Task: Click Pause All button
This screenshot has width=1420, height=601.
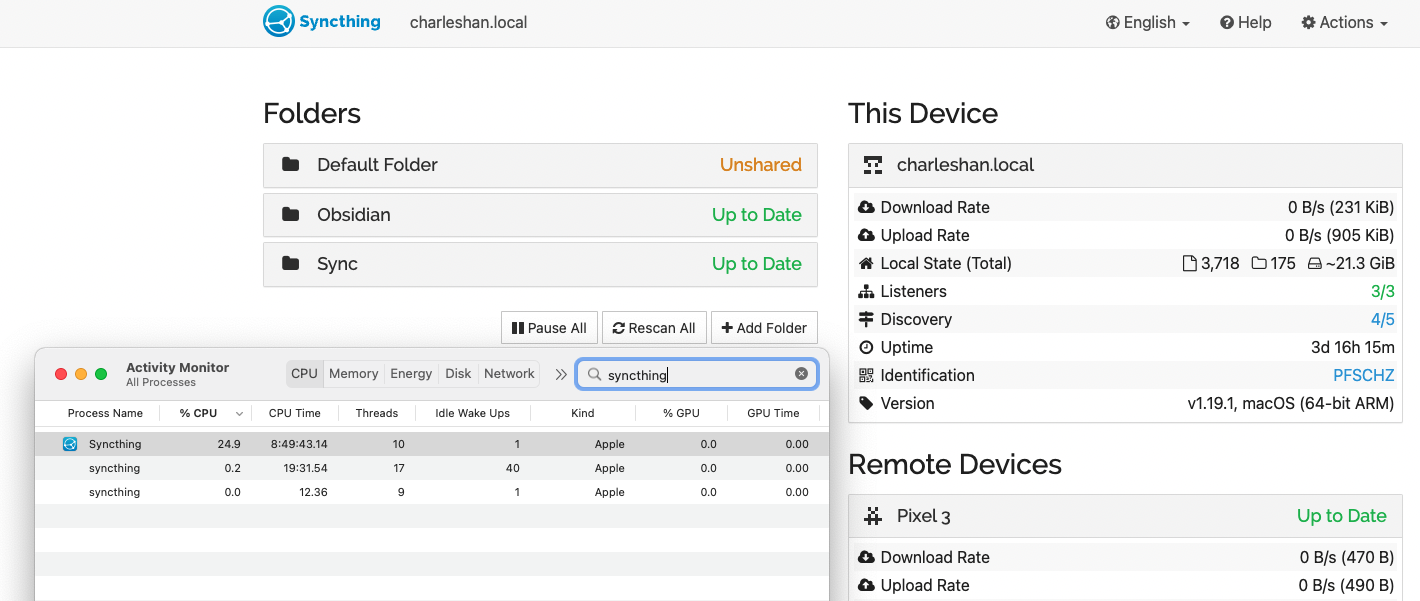Action: [549, 328]
